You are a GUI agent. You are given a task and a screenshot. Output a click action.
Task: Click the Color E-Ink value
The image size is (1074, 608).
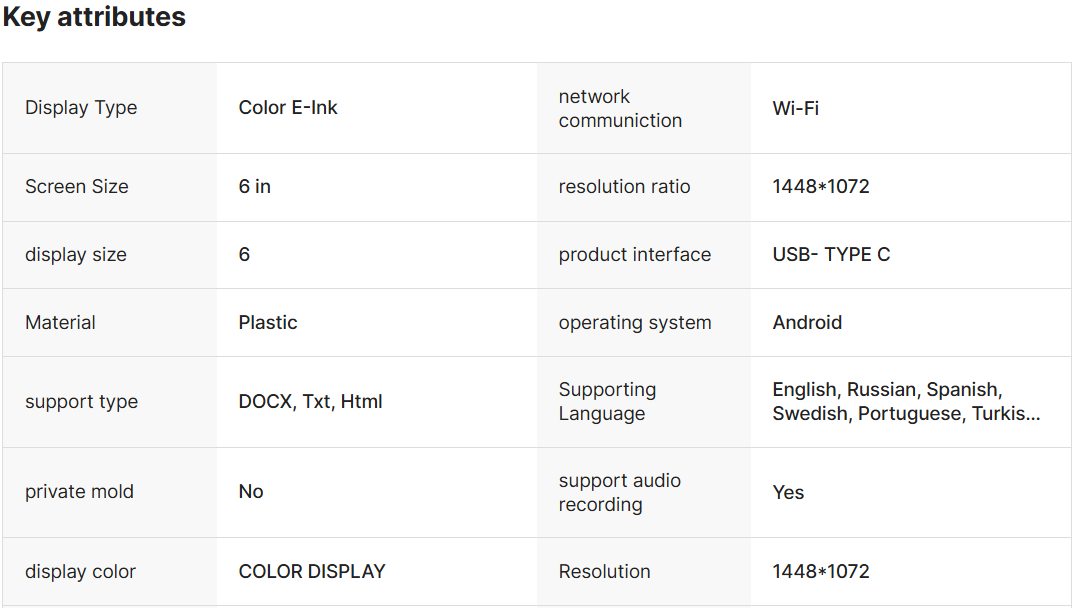[288, 108]
